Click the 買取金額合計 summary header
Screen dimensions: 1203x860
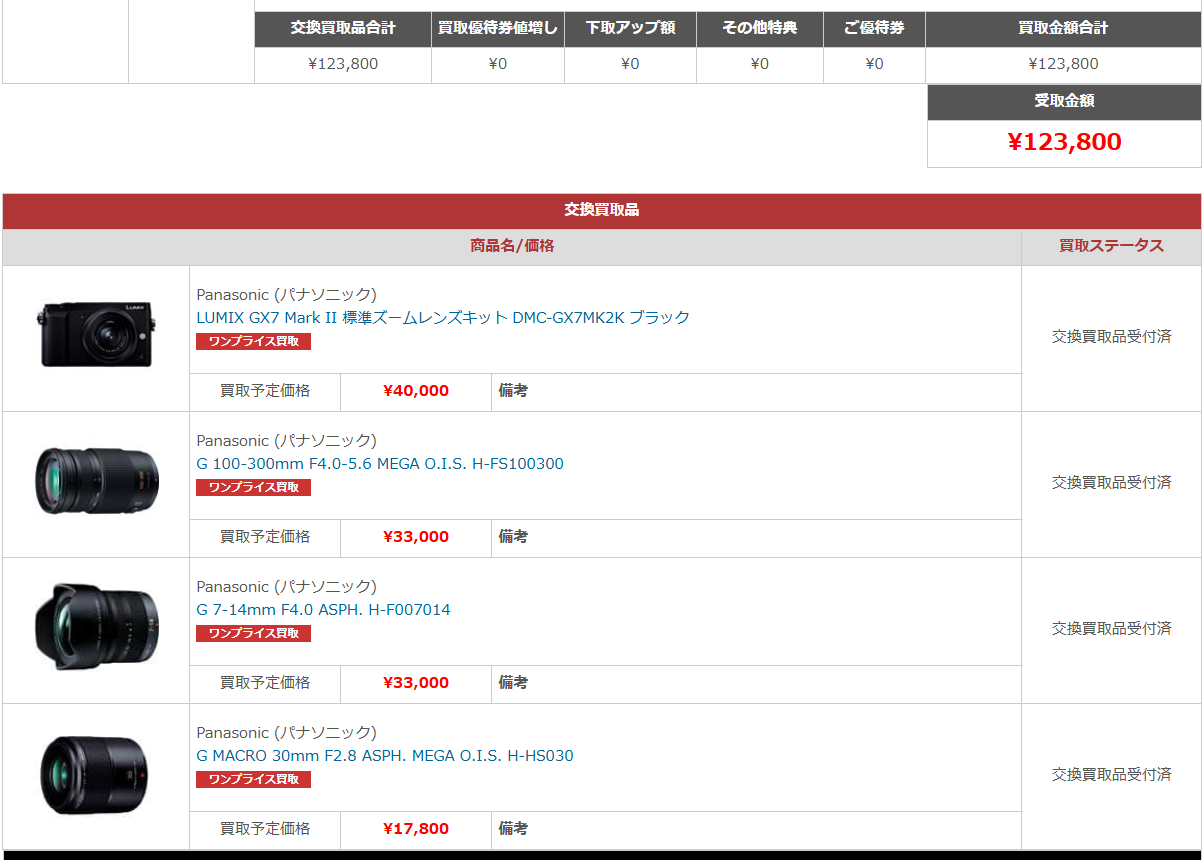pos(1063,28)
